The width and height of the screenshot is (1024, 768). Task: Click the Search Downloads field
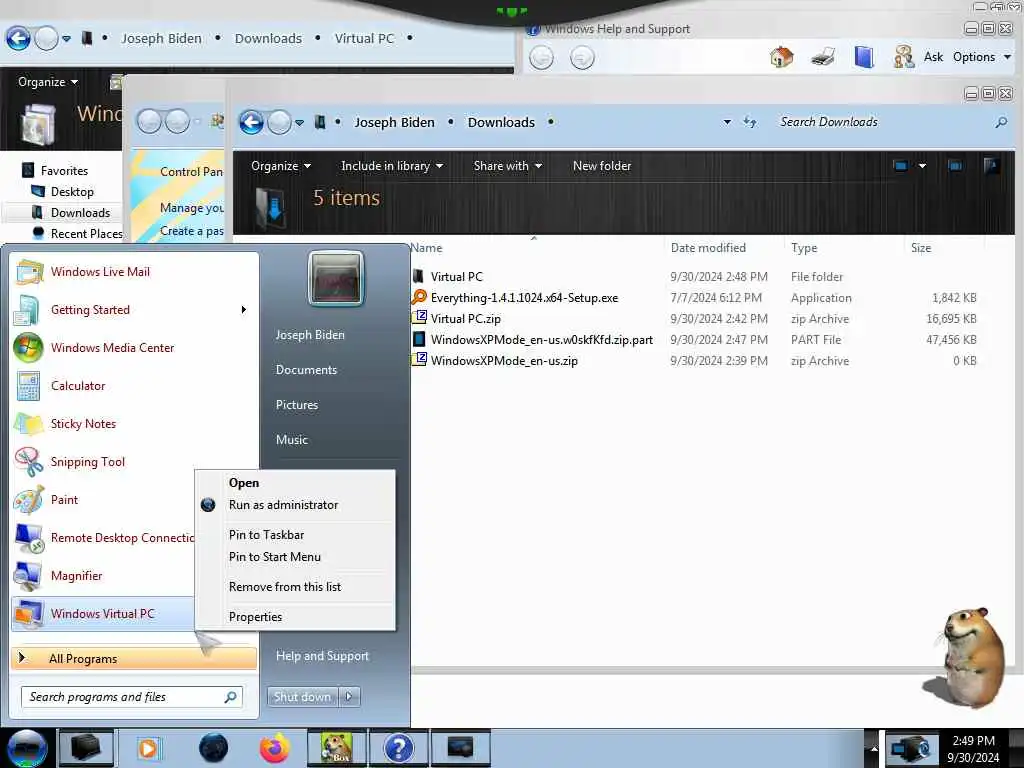point(885,122)
